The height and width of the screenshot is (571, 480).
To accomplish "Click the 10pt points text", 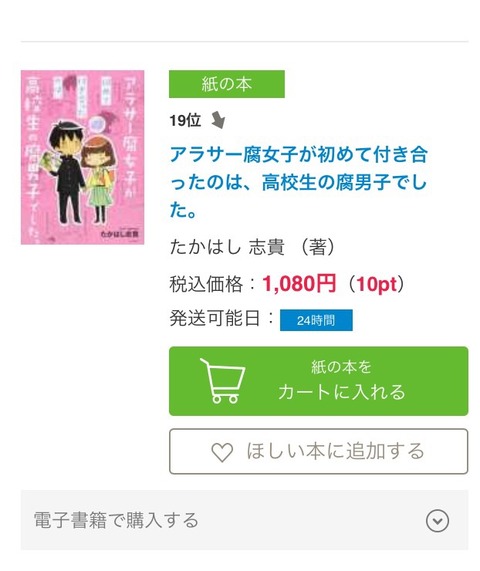I will tap(376, 284).
